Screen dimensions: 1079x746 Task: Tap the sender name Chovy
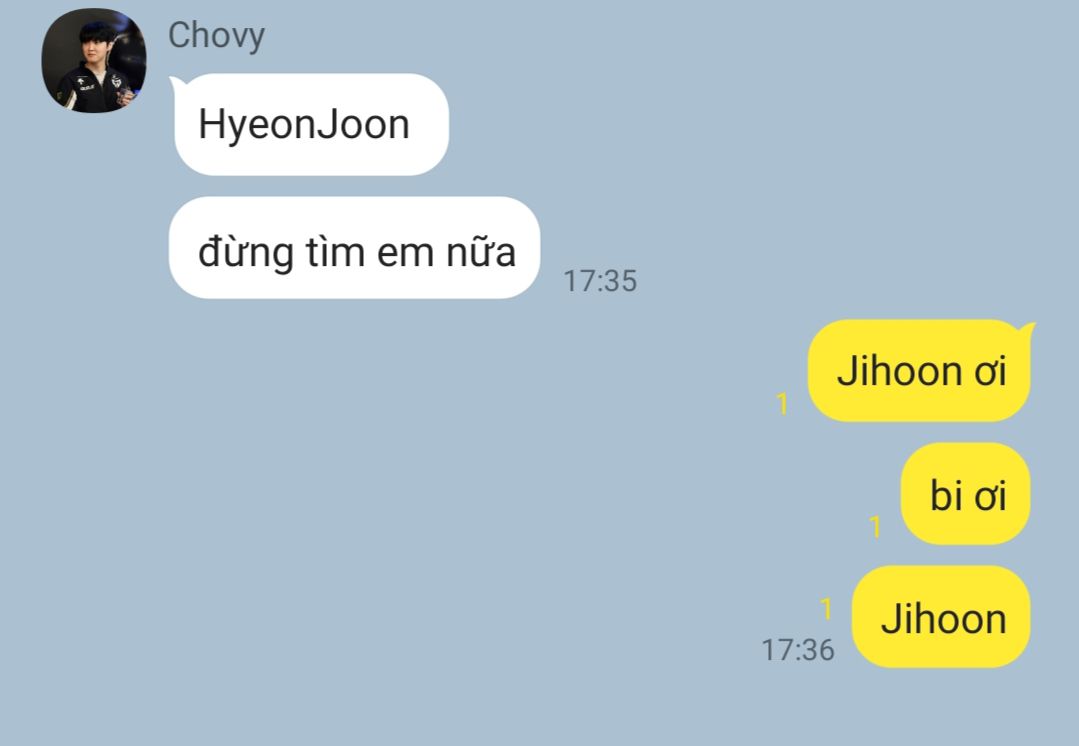click(x=216, y=36)
